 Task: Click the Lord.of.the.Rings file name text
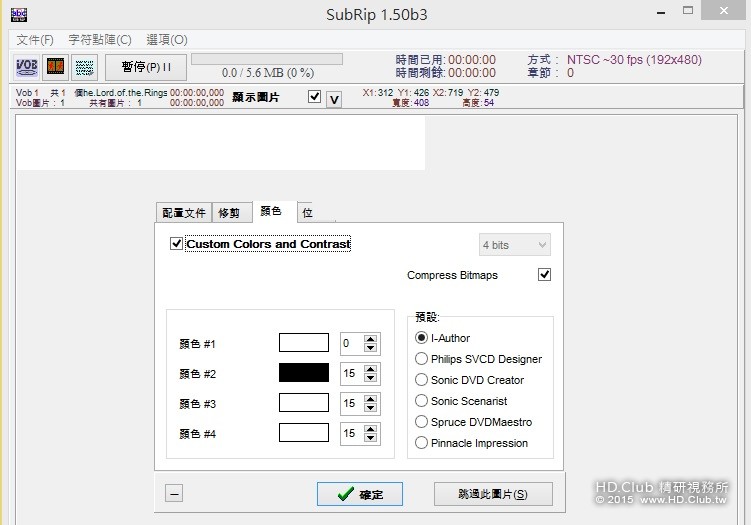(121, 92)
